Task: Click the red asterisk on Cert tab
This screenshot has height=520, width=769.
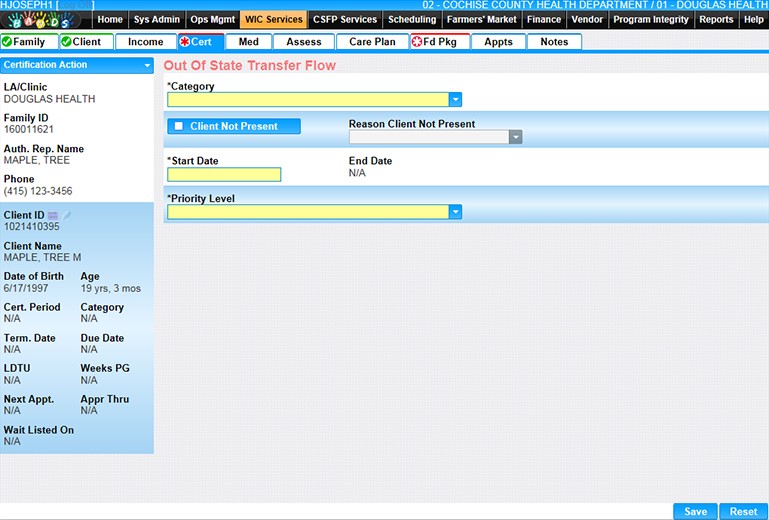Action: (x=185, y=42)
